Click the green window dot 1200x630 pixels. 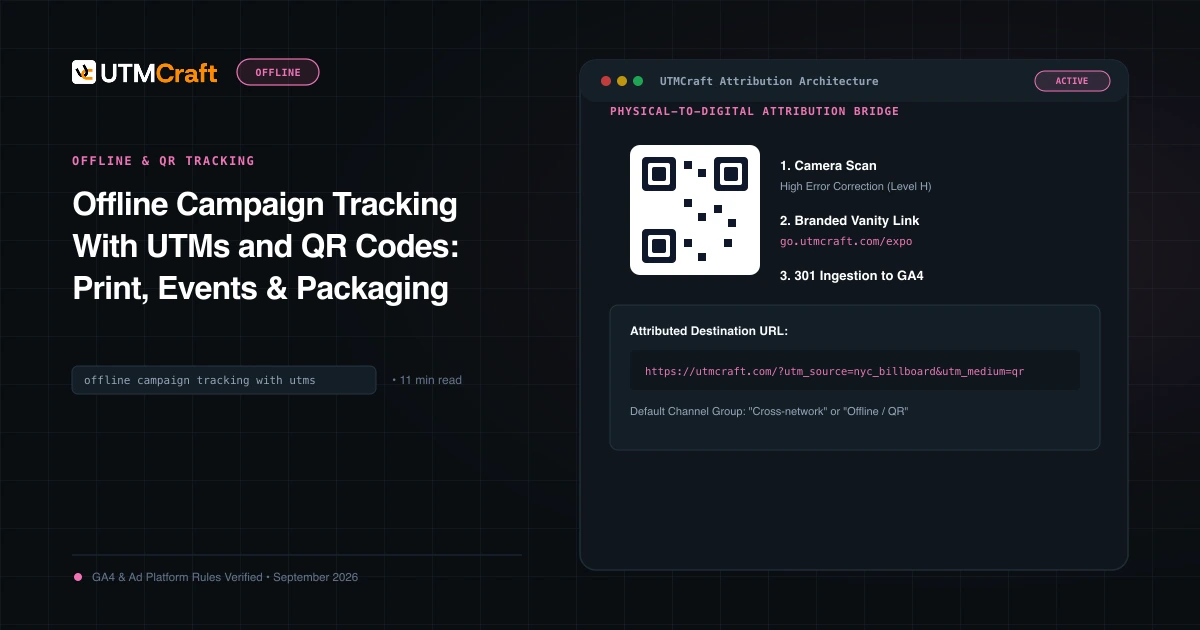(638, 81)
